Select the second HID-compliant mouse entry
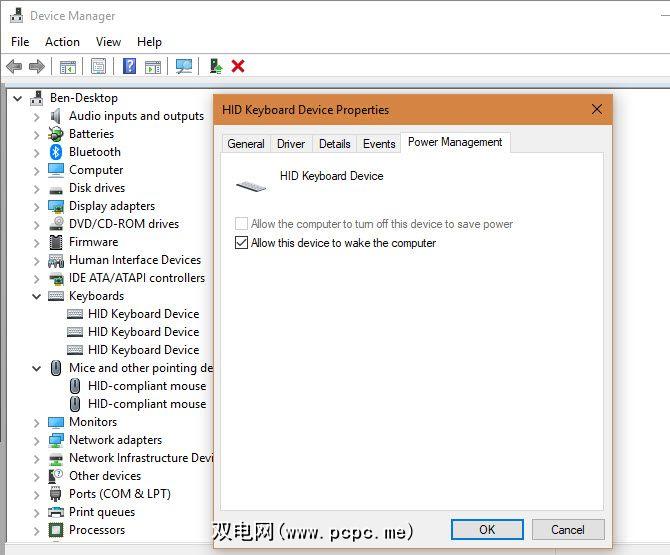The height and width of the screenshot is (555, 670). (147, 404)
